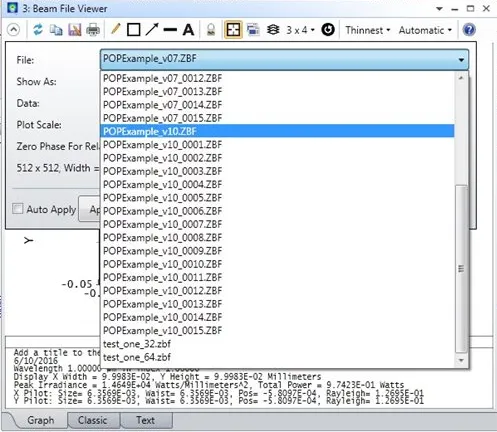Image resolution: width=497 pixels, height=432 pixels.
Task: Select the text annotation A tool
Action: (x=188, y=30)
